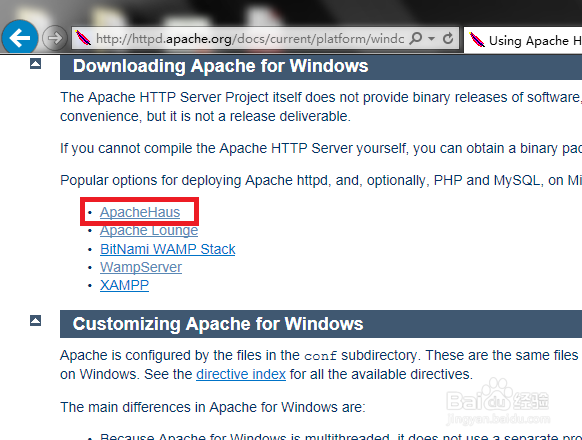Open the BitNami WAMP Stack link

[x=167, y=249]
